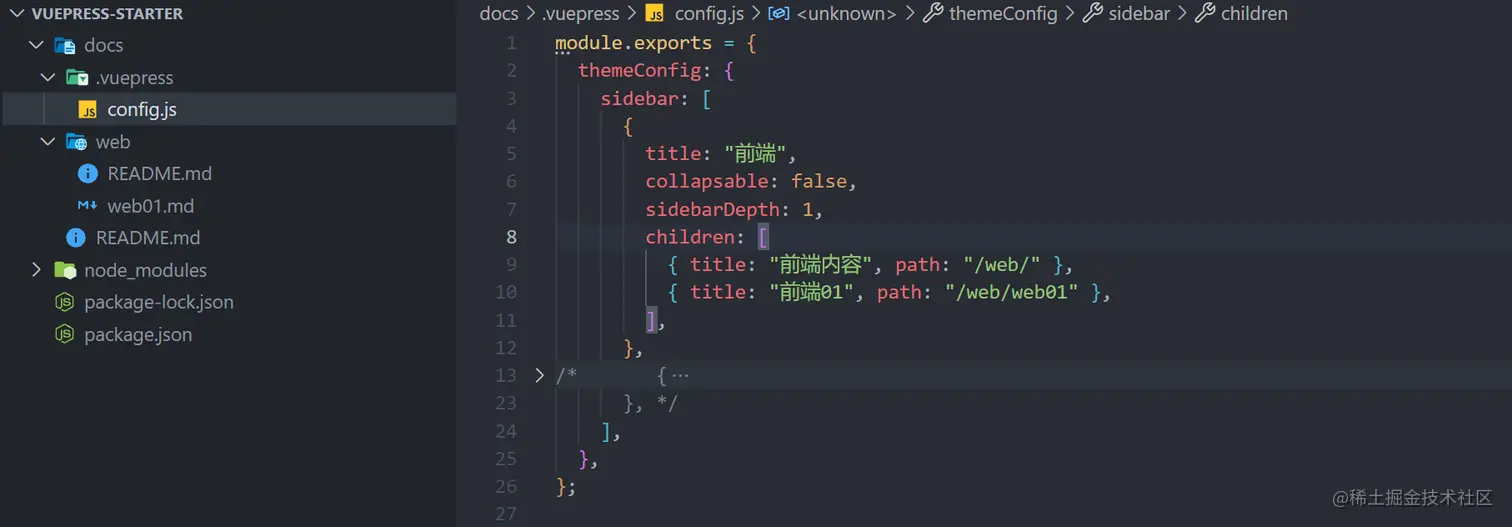This screenshot has height=527, width=1512.
Task: Expand the node_modules folder chevron
Action: [37, 269]
